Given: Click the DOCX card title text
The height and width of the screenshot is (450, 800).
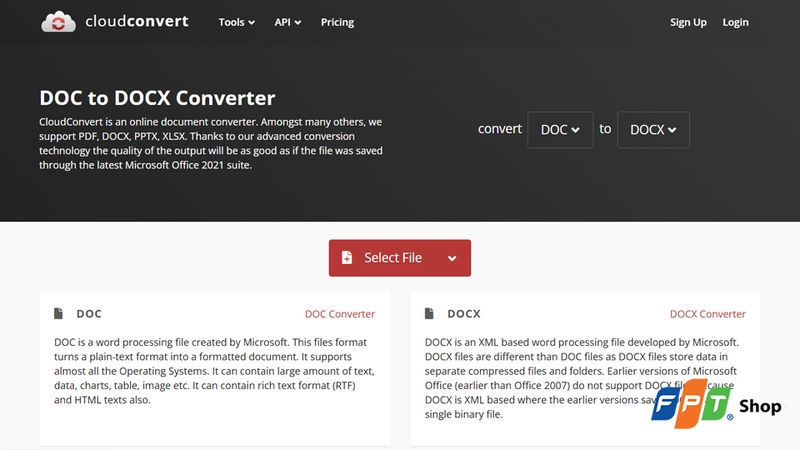Looking at the screenshot, I should [464, 314].
